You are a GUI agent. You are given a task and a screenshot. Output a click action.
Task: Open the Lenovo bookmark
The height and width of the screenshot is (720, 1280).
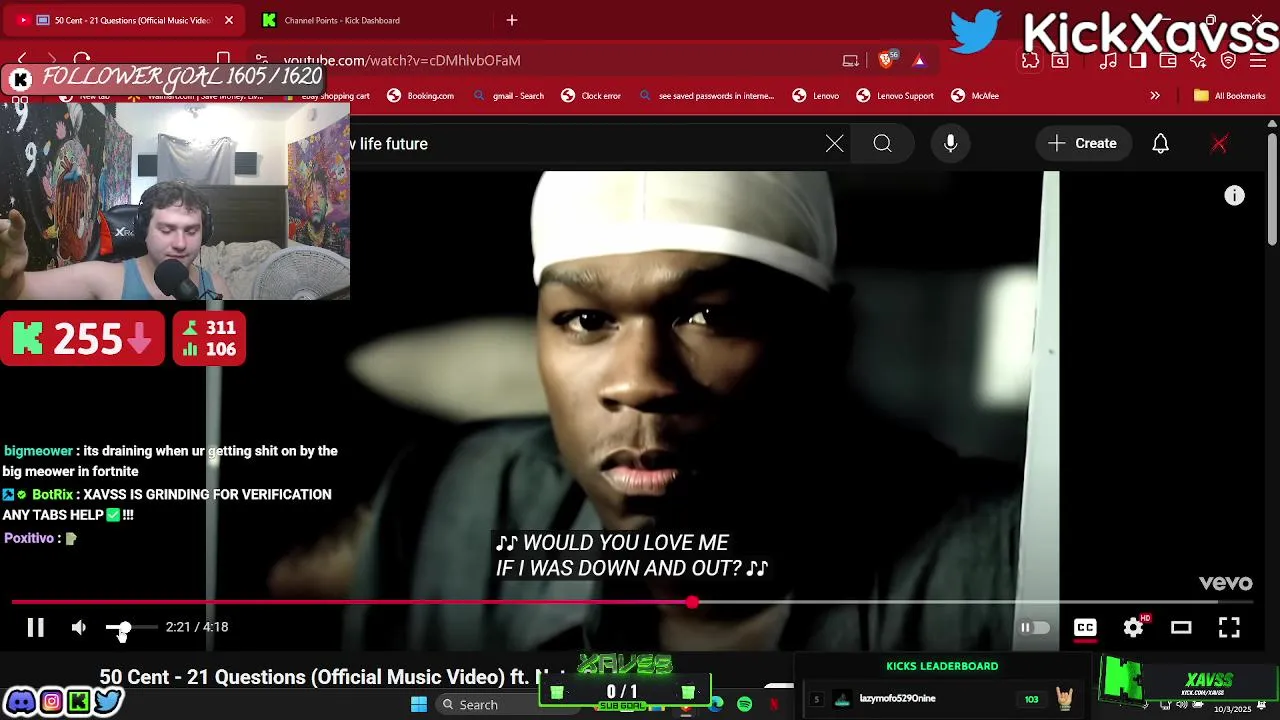point(816,96)
